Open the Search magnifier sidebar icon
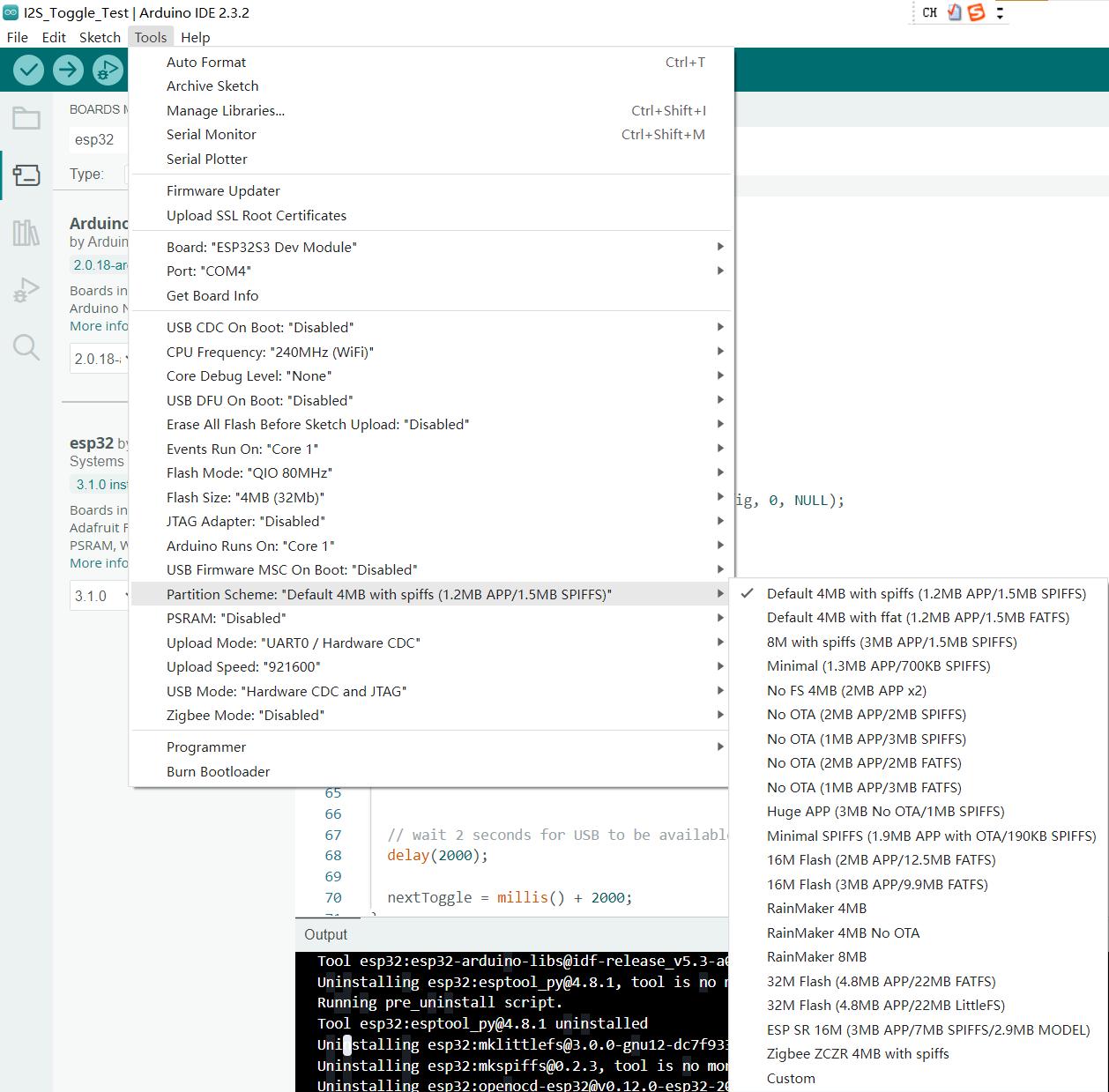Screen dimensions: 1109x1092 (26, 347)
